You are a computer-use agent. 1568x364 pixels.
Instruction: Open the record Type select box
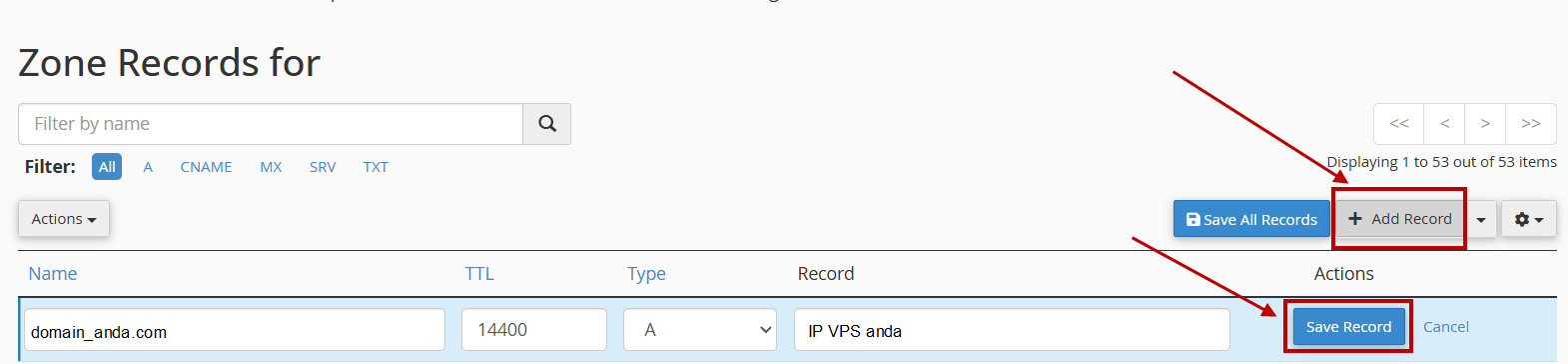point(700,330)
